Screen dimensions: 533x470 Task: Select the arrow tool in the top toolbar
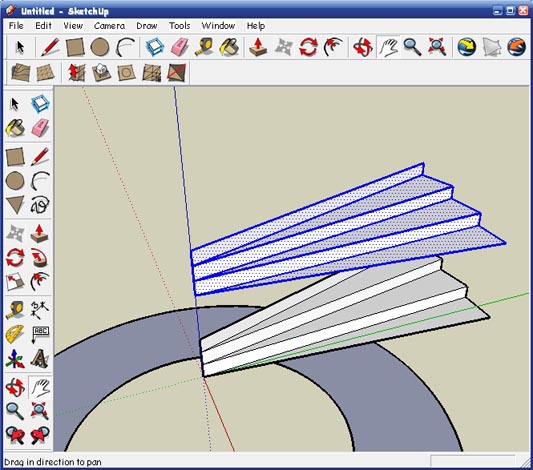20,47
